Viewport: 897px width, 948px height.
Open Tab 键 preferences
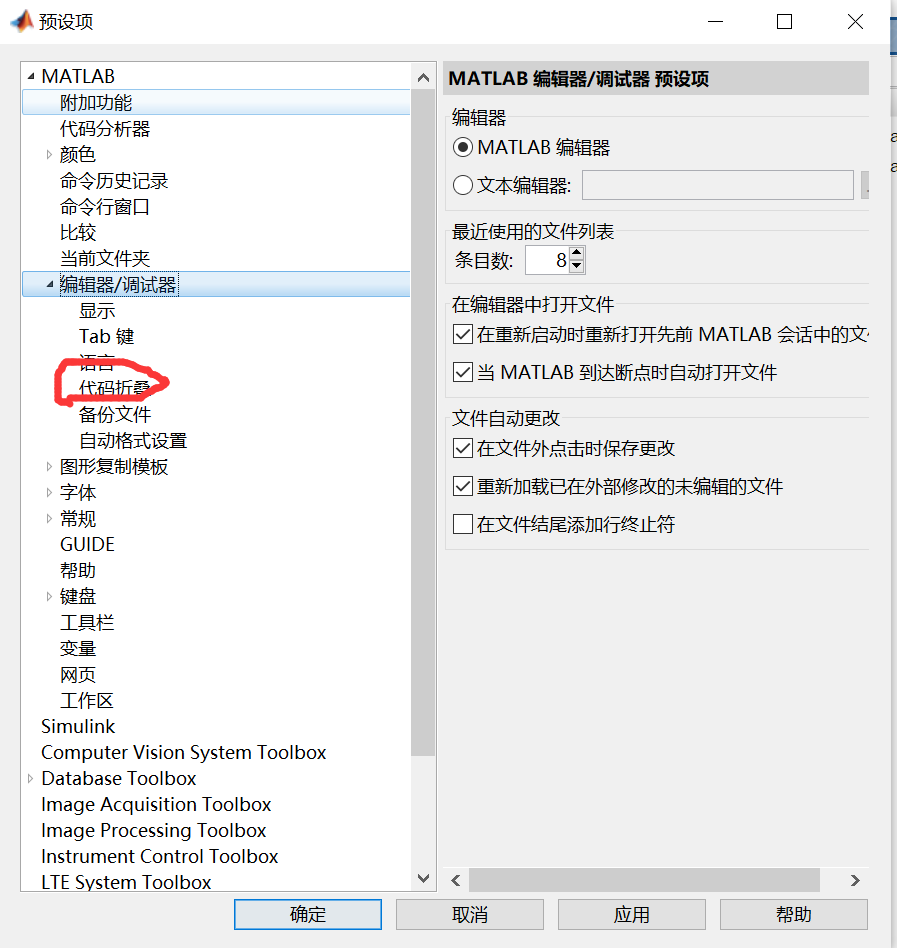tap(106, 336)
